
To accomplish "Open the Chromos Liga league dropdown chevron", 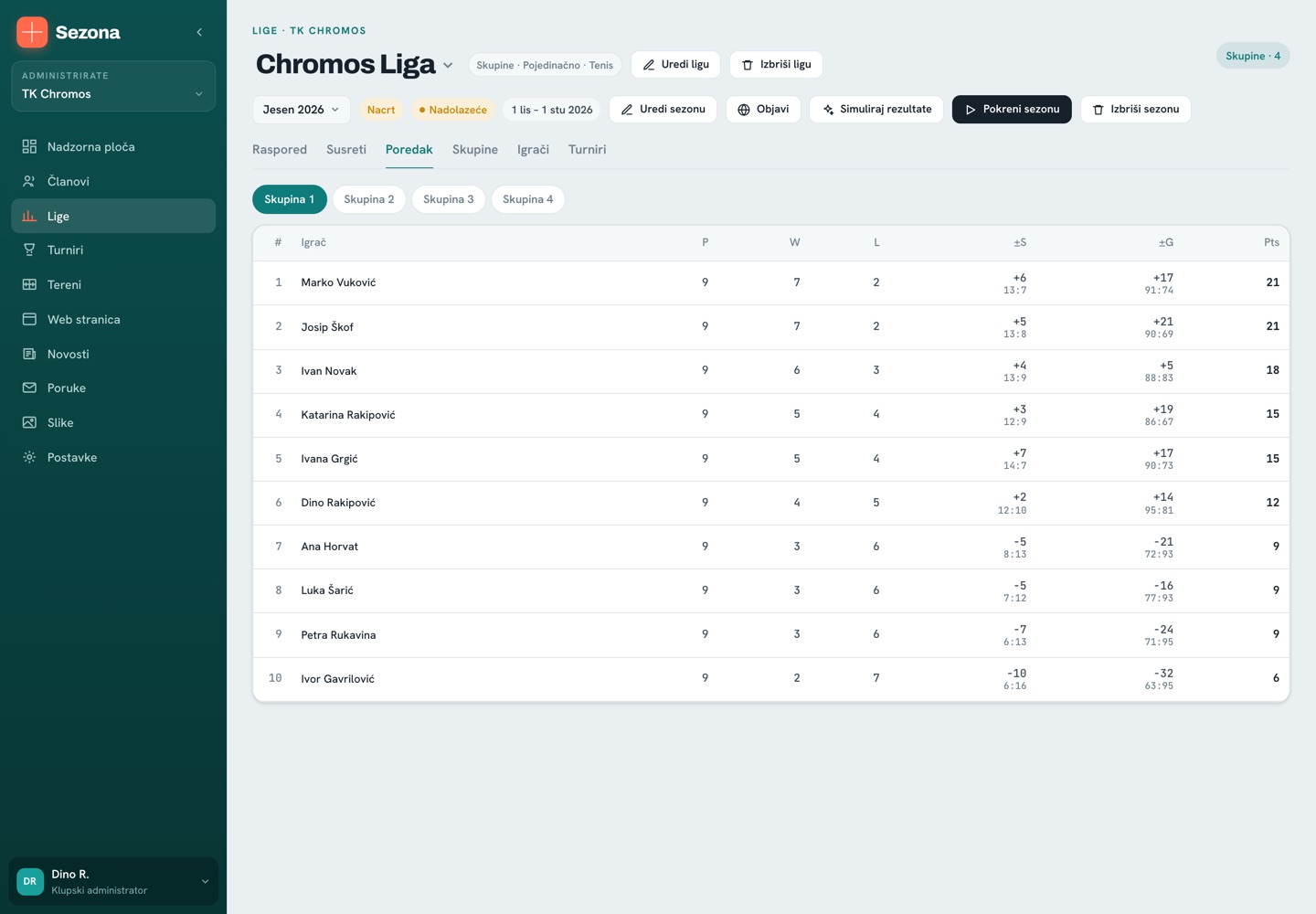I will pos(448,65).
